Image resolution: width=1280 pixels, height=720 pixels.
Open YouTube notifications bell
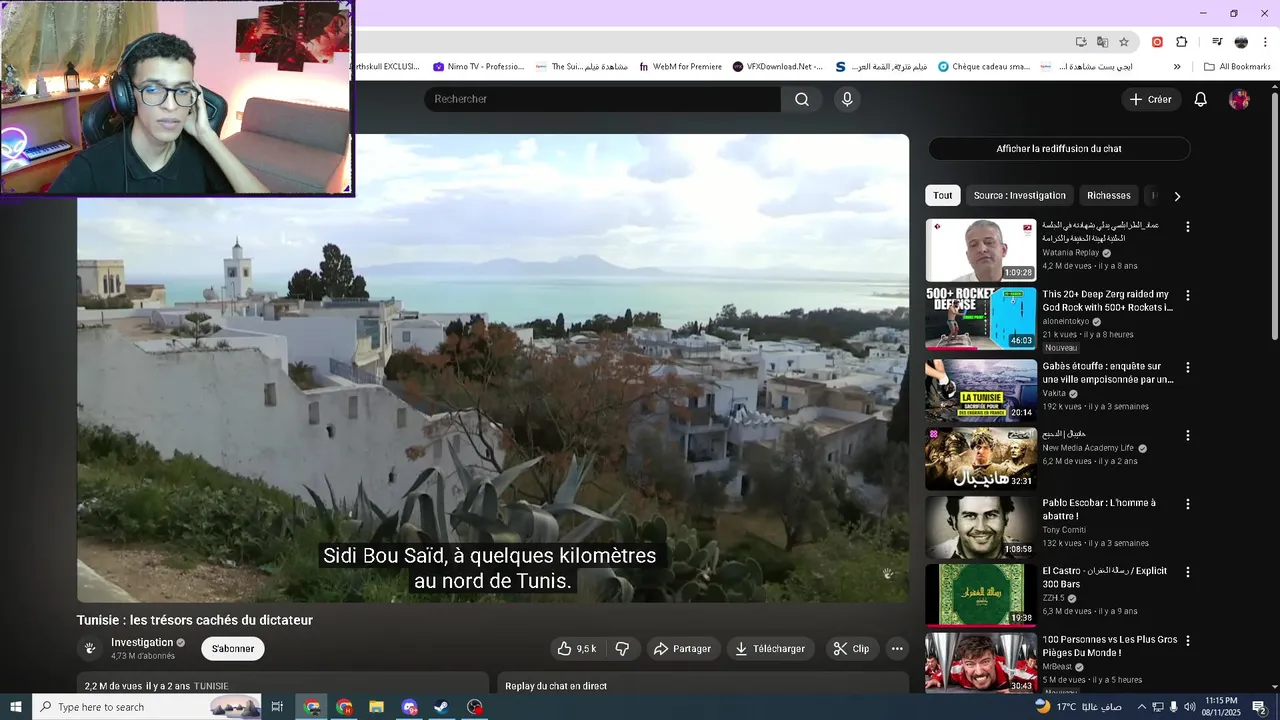(x=1201, y=99)
